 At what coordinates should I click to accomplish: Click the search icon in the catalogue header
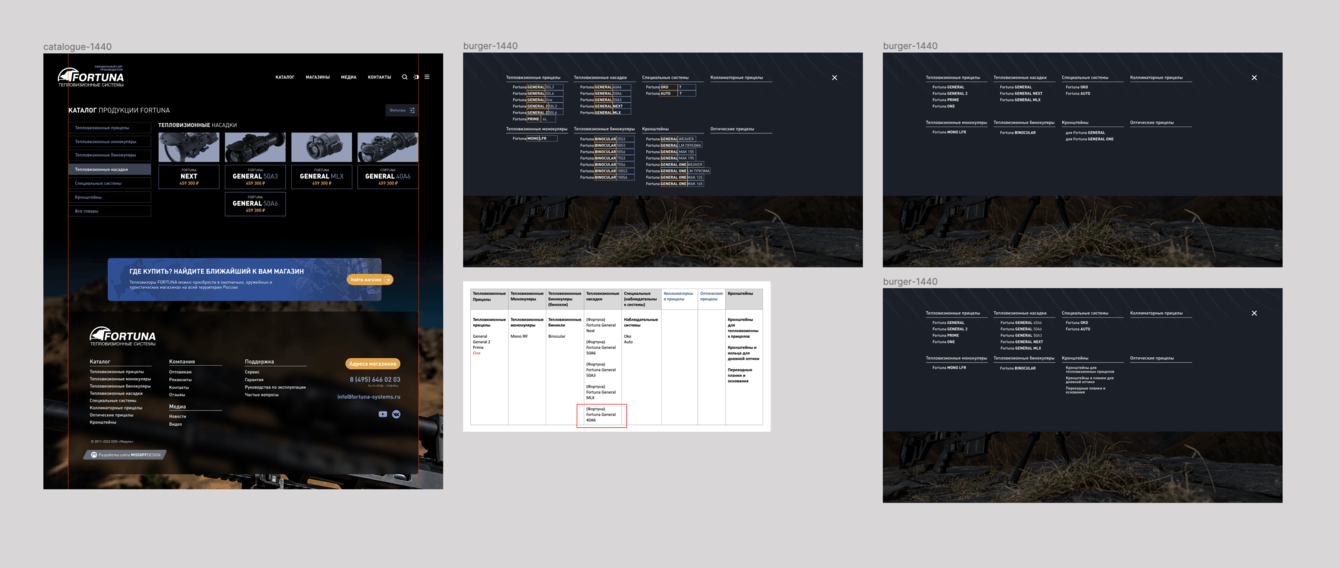point(405,77)
